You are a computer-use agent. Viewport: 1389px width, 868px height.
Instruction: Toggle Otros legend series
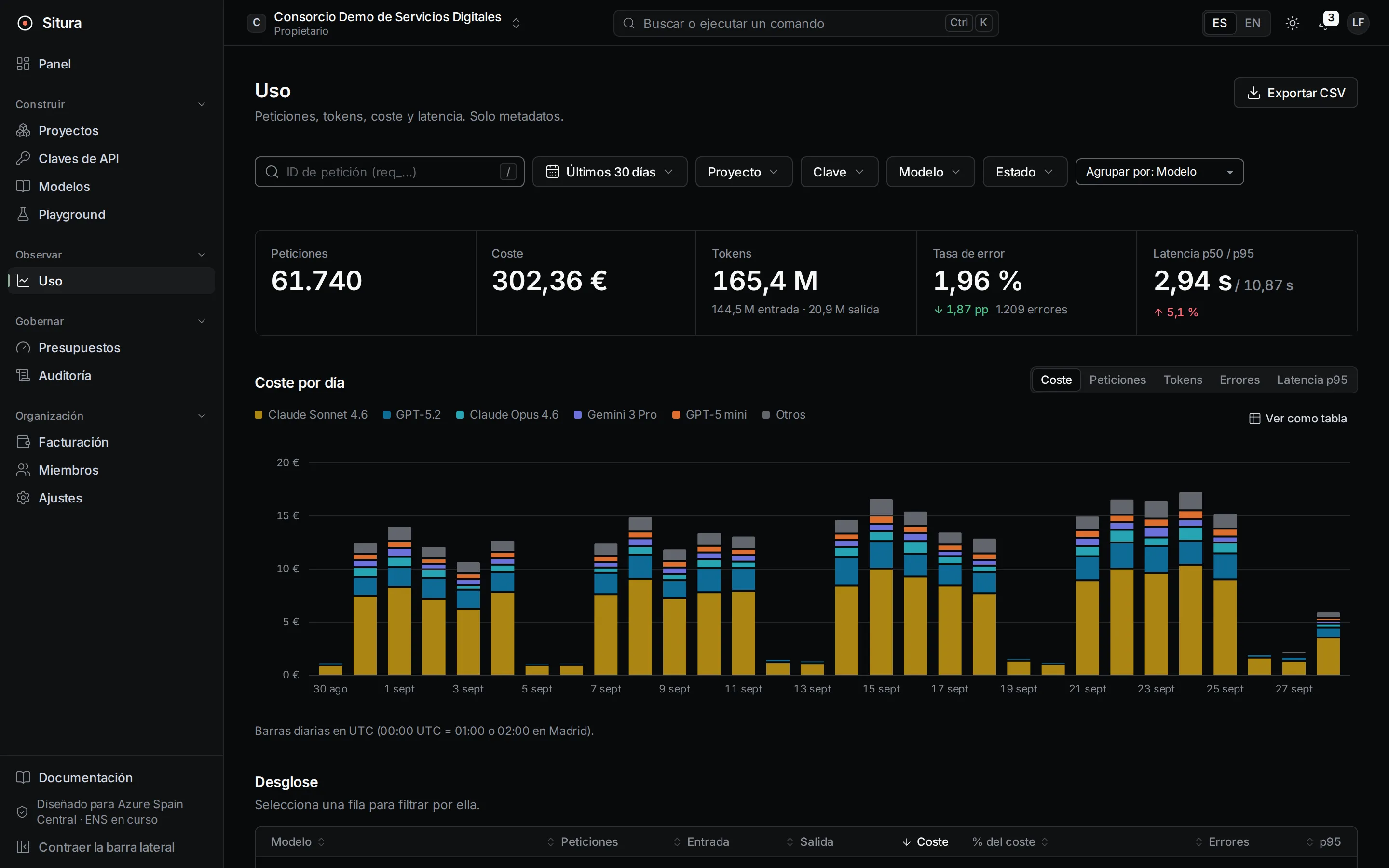pyautogui.click(x=783, y=415)
